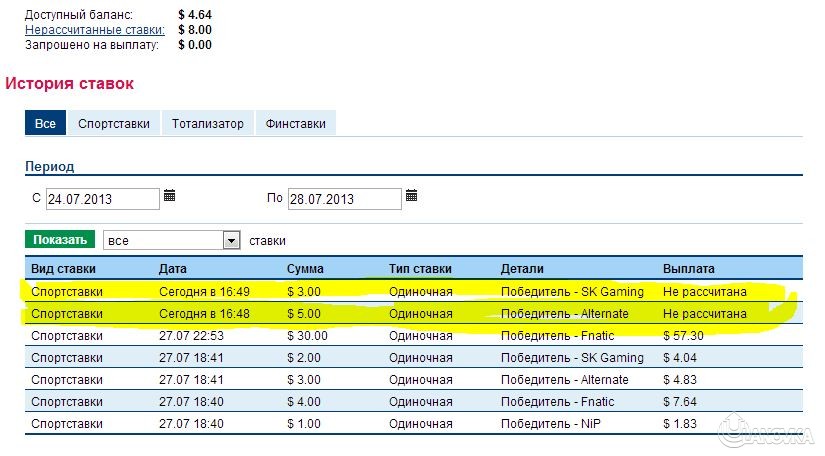
Task: Open calendar picker beside start date field
Action: point(169,196)
